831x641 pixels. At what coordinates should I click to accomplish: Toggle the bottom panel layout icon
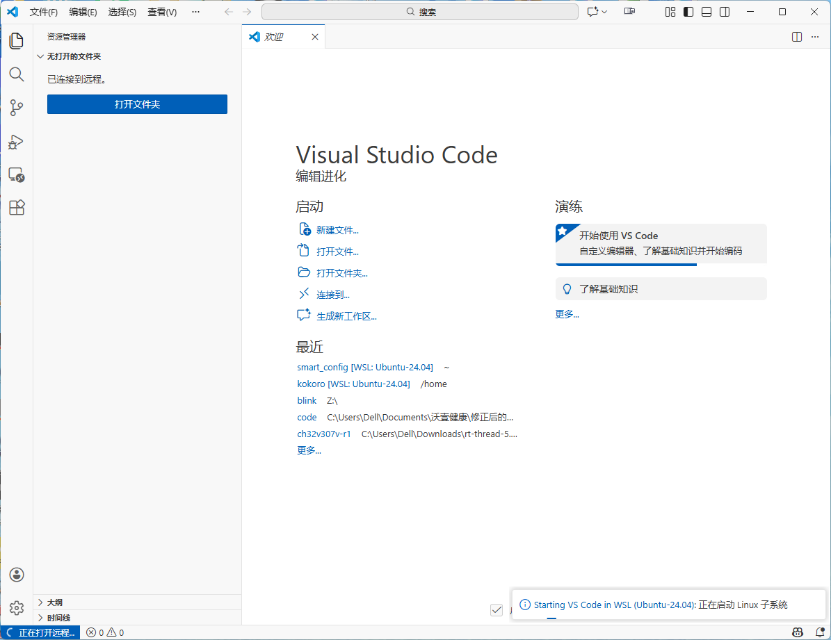coord(706,12)
